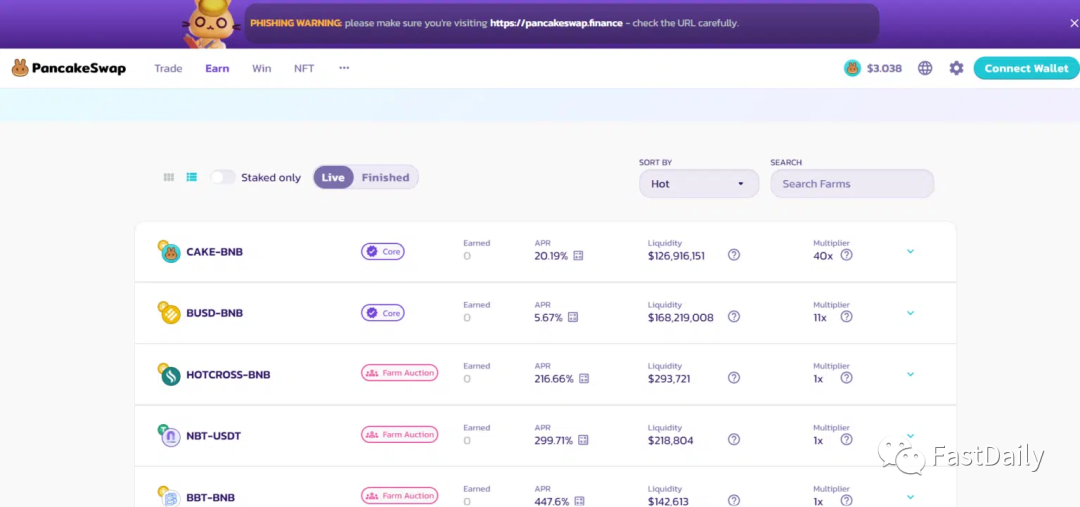
Task: Open the Trade menu
Action: pyautogui.click(x=168, y=68)
